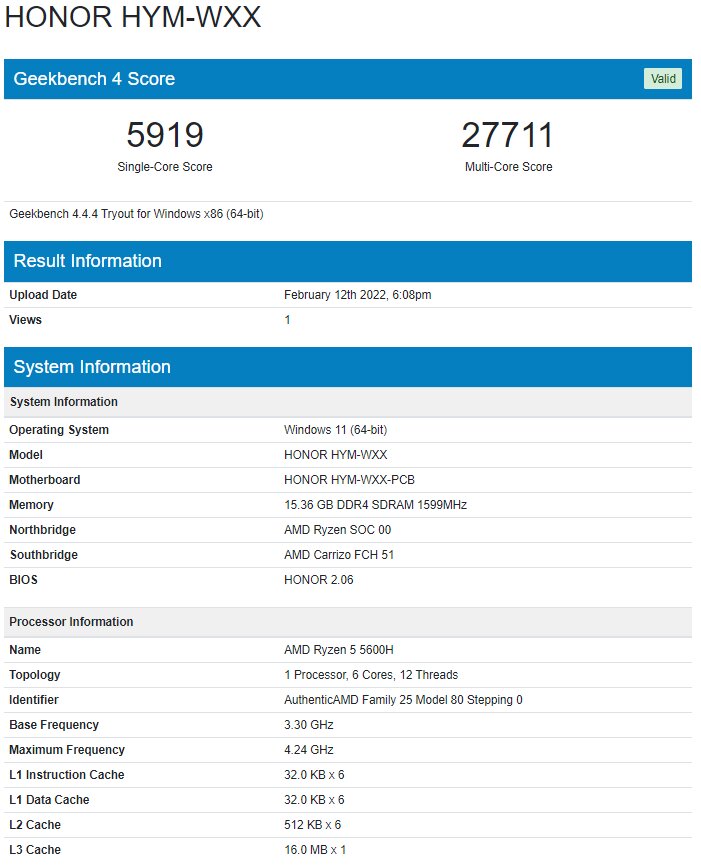Click the Northbridge row label
Screen dimensions: 701x865
point(42,530)
